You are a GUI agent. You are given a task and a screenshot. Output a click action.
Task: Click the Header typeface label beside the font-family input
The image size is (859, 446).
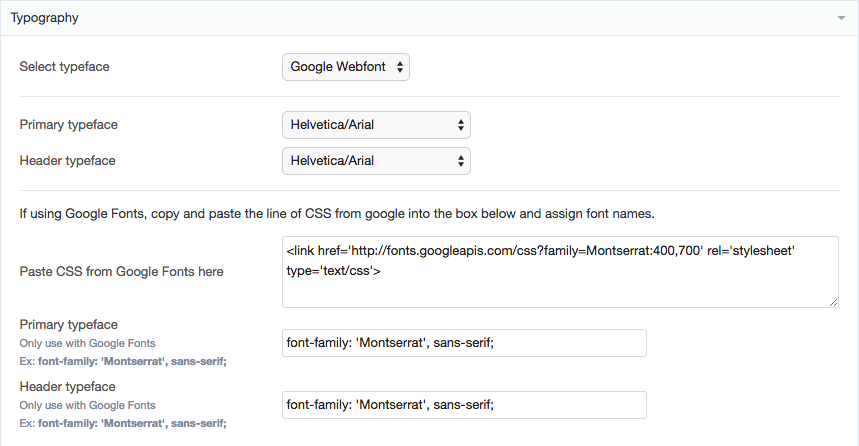click(67, 387)
